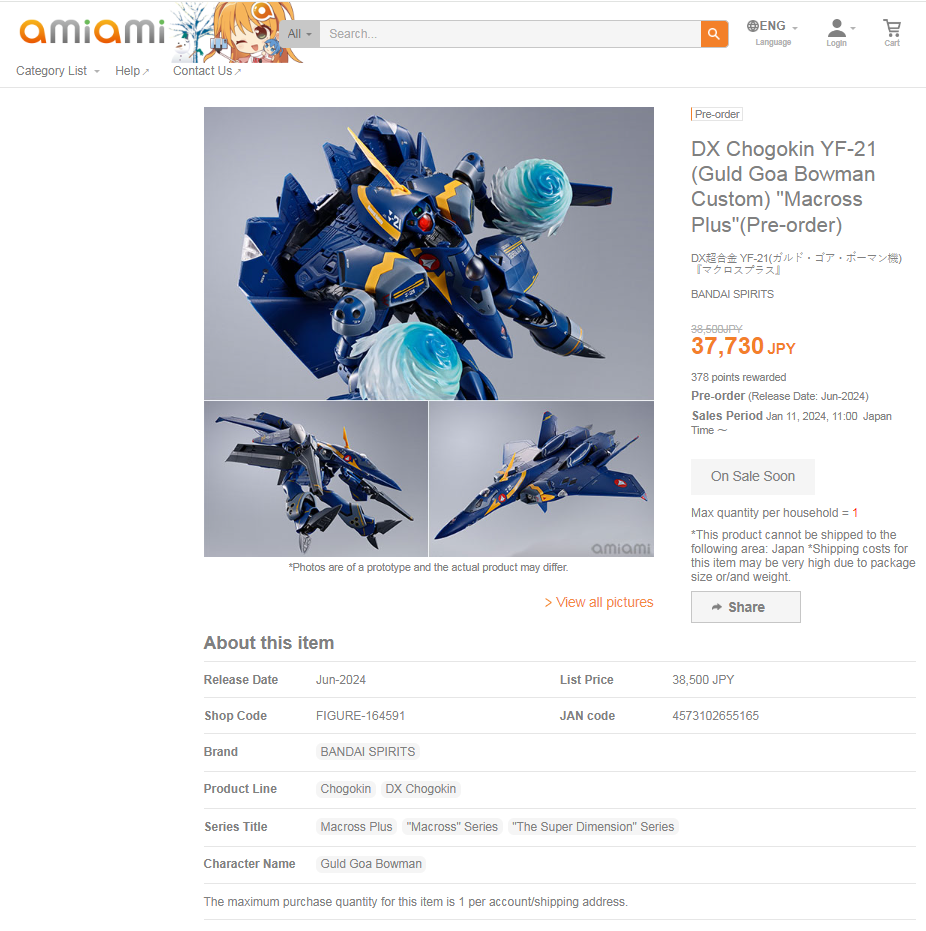Open the fighter jet mode thumbnail
926x931 pixels.
(541, 479)
